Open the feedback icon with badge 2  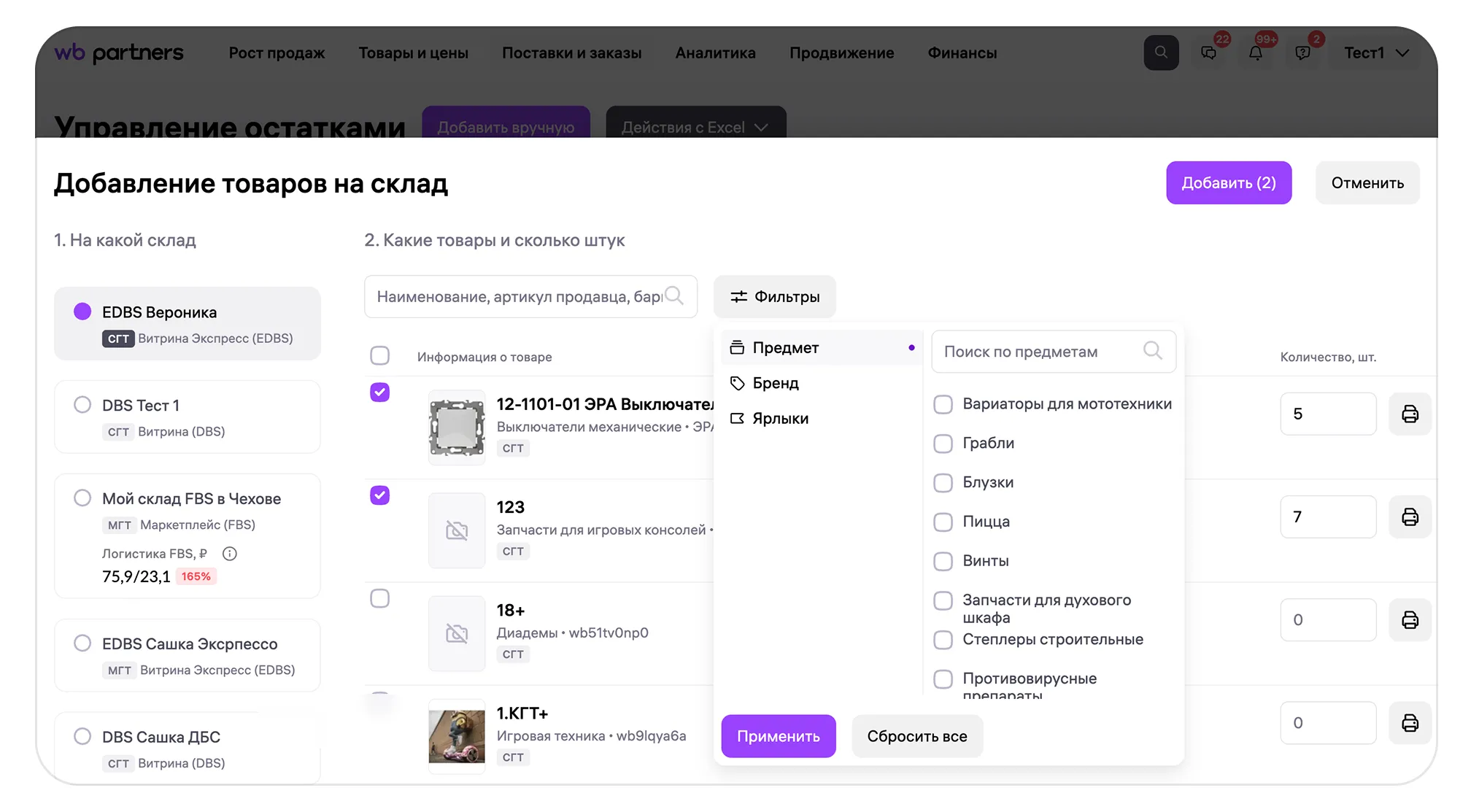(x=1302, y=53)
